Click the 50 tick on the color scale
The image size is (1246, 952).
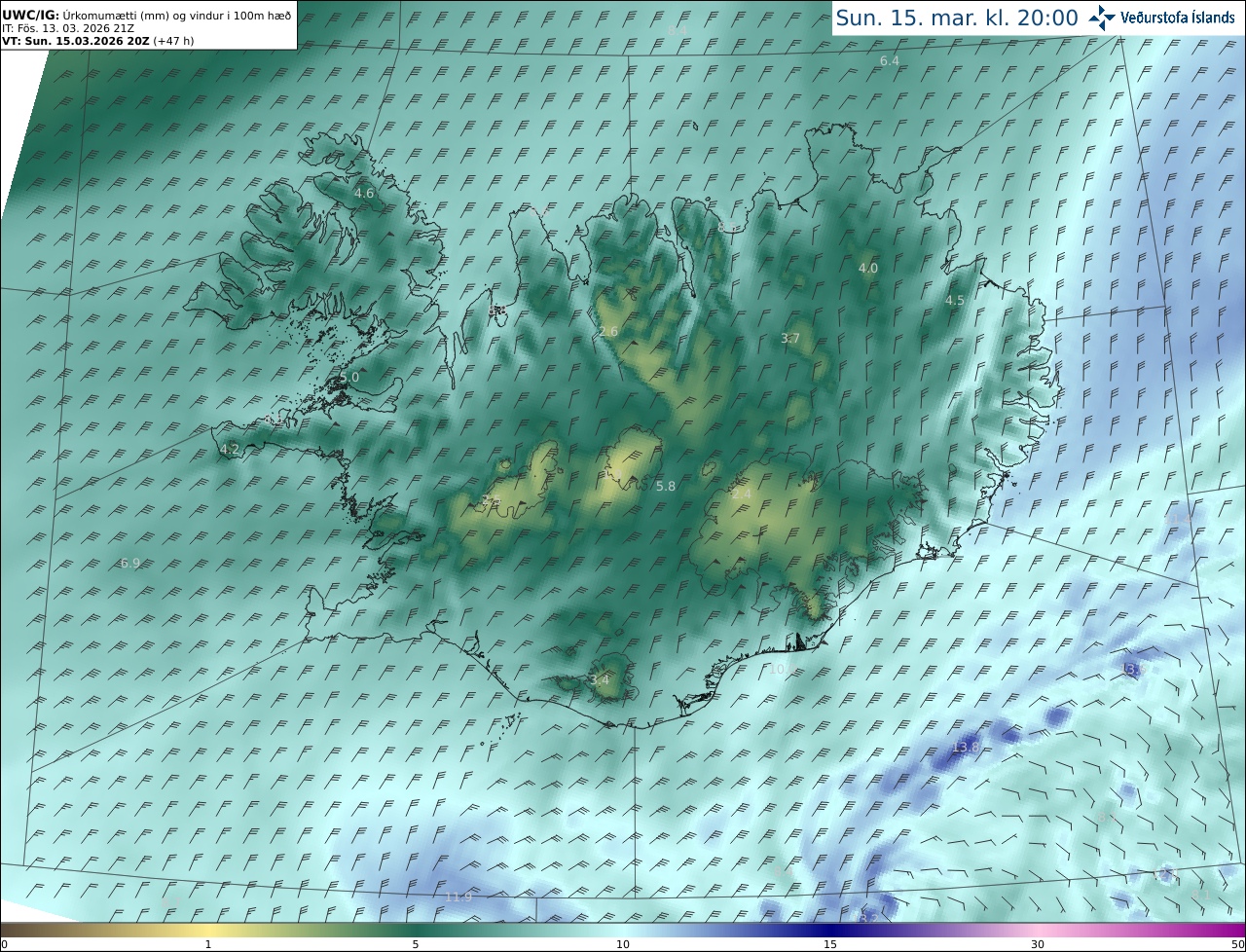click(1237, 944)
